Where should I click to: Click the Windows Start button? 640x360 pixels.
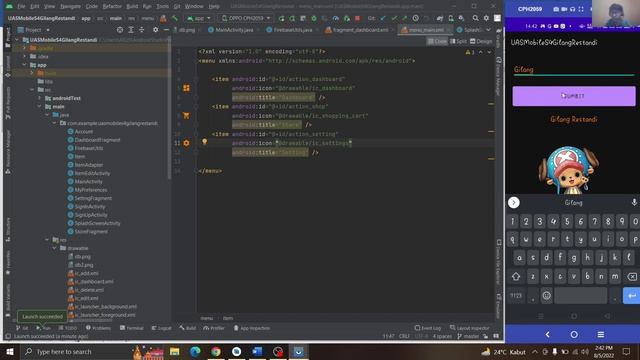coord(10,351)
